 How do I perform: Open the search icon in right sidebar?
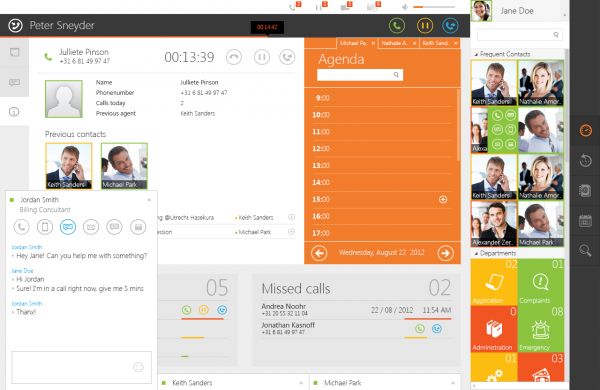[x=585, y=250]
